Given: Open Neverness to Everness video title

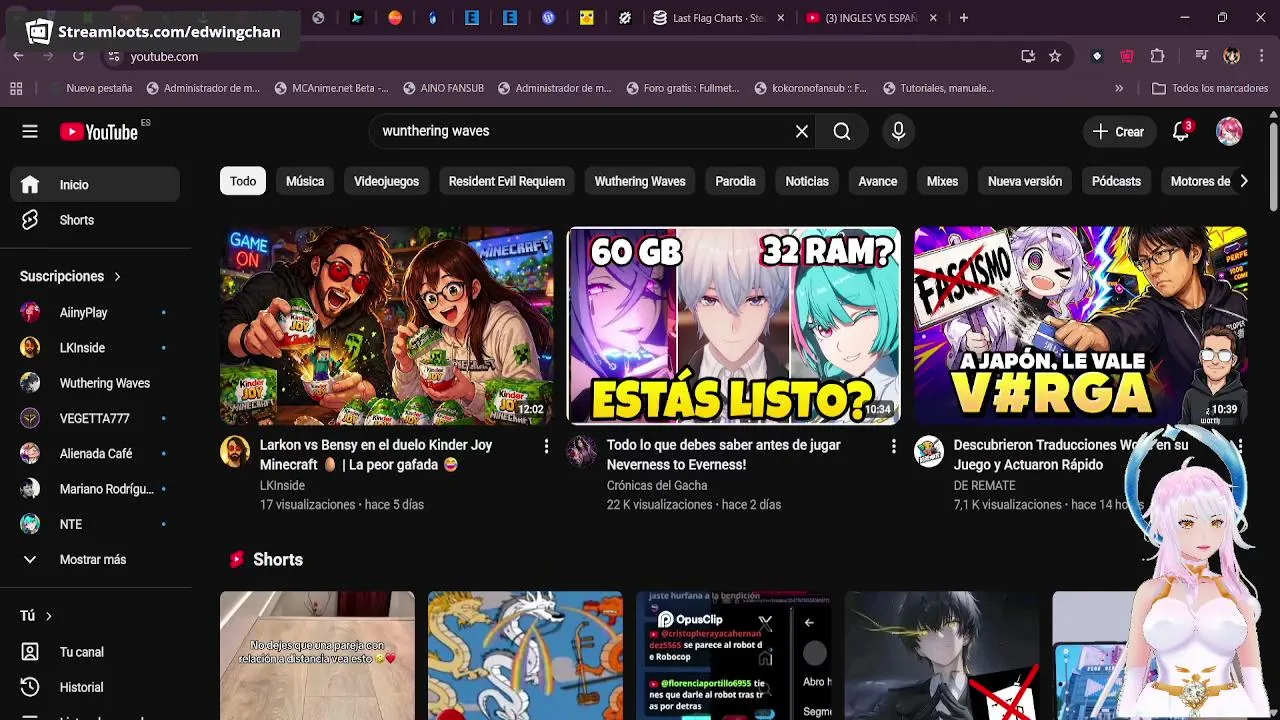Looking at the screenshot, I should pos(723,455).
